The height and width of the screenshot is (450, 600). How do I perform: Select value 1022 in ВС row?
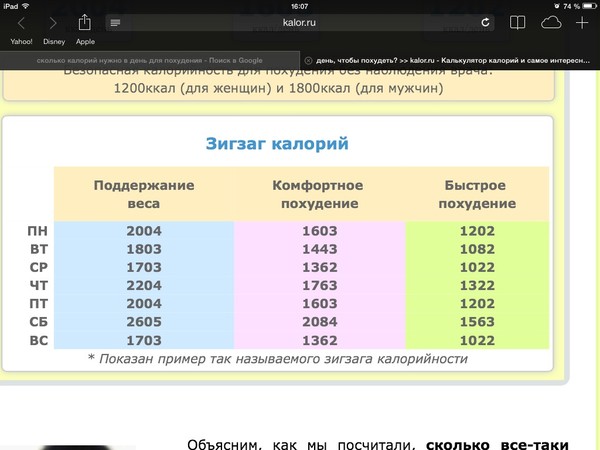(477, 340)
